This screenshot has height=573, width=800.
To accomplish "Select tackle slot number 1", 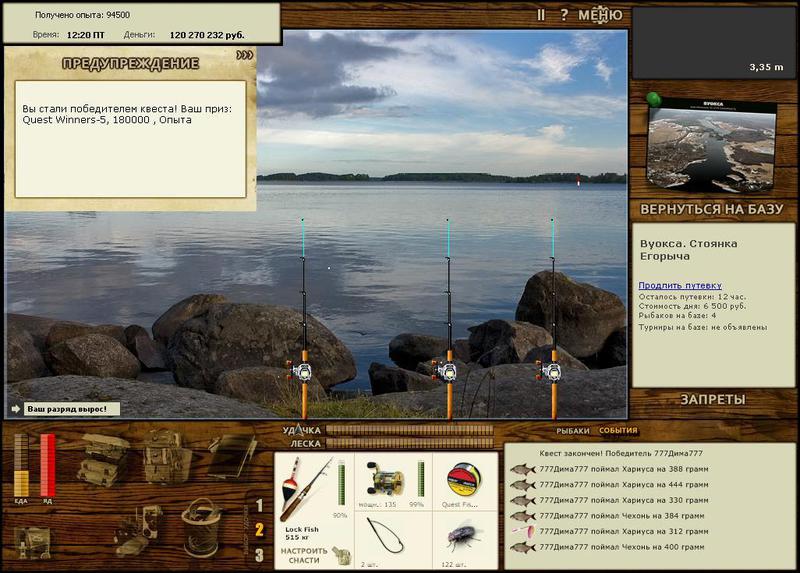I will tap(259, 505).
